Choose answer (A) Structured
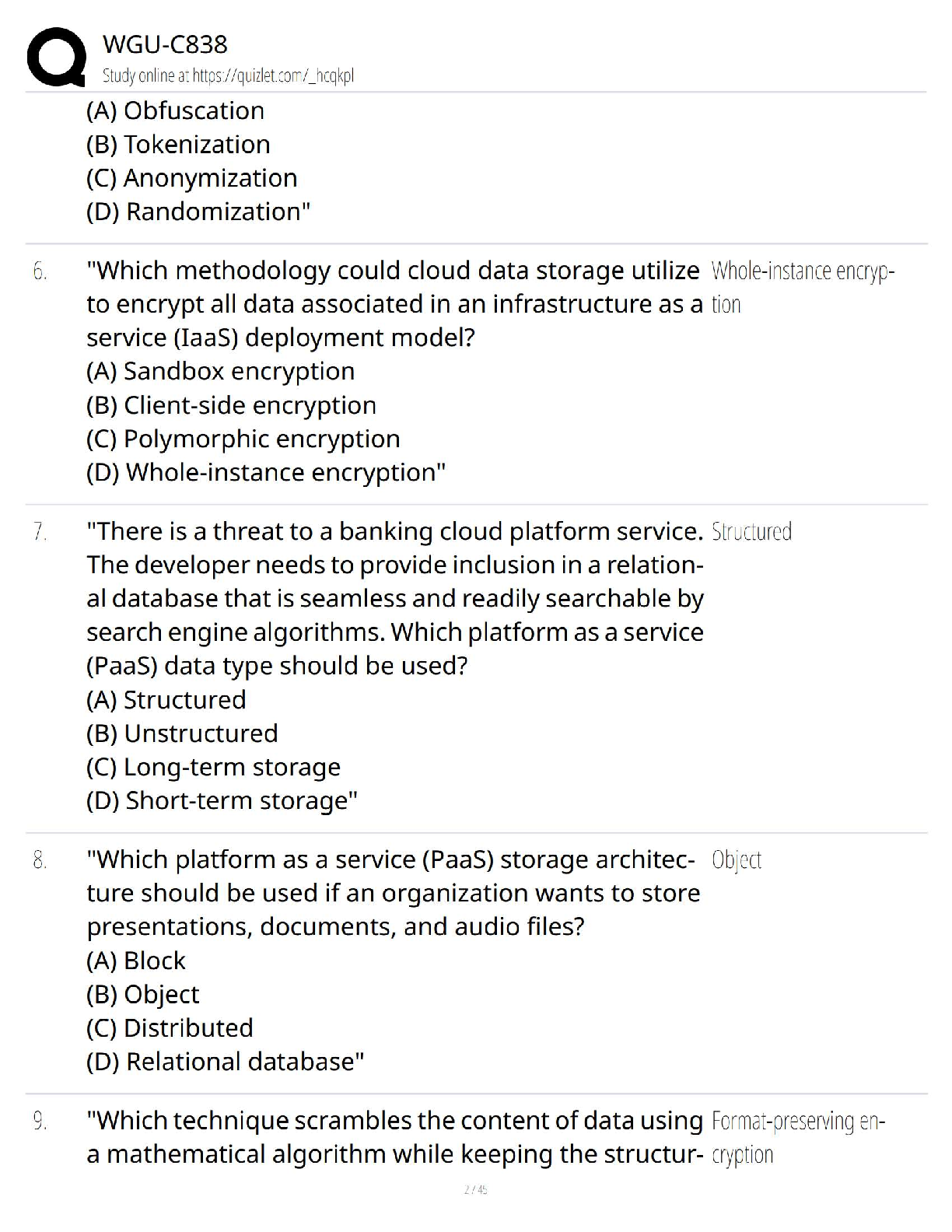This screenshot has width=952, height=1232. pyautogui.click(x=166, y=700)
